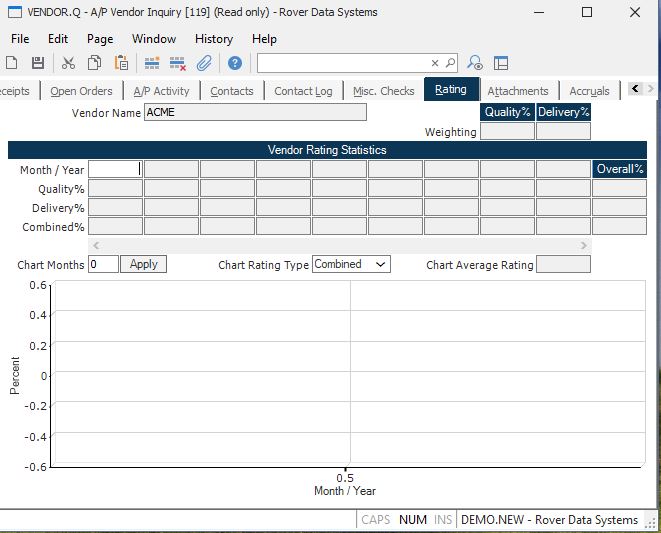Open the Chart Rating Type dropdown
This screenshot has width=661, height=533.
click(351, 264)
